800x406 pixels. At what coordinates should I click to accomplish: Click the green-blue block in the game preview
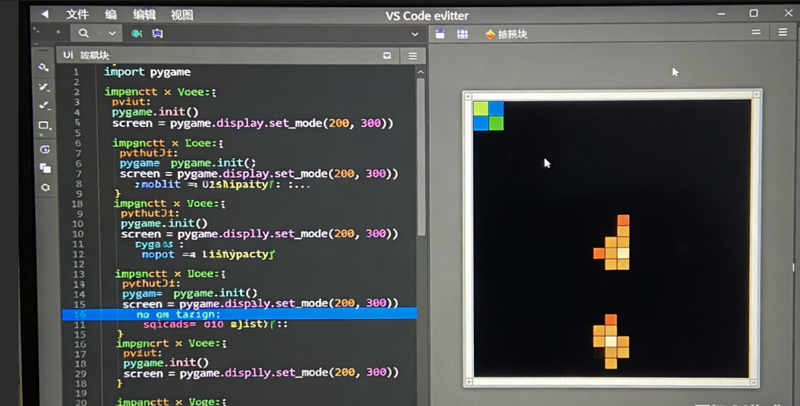tap(488, 115)
